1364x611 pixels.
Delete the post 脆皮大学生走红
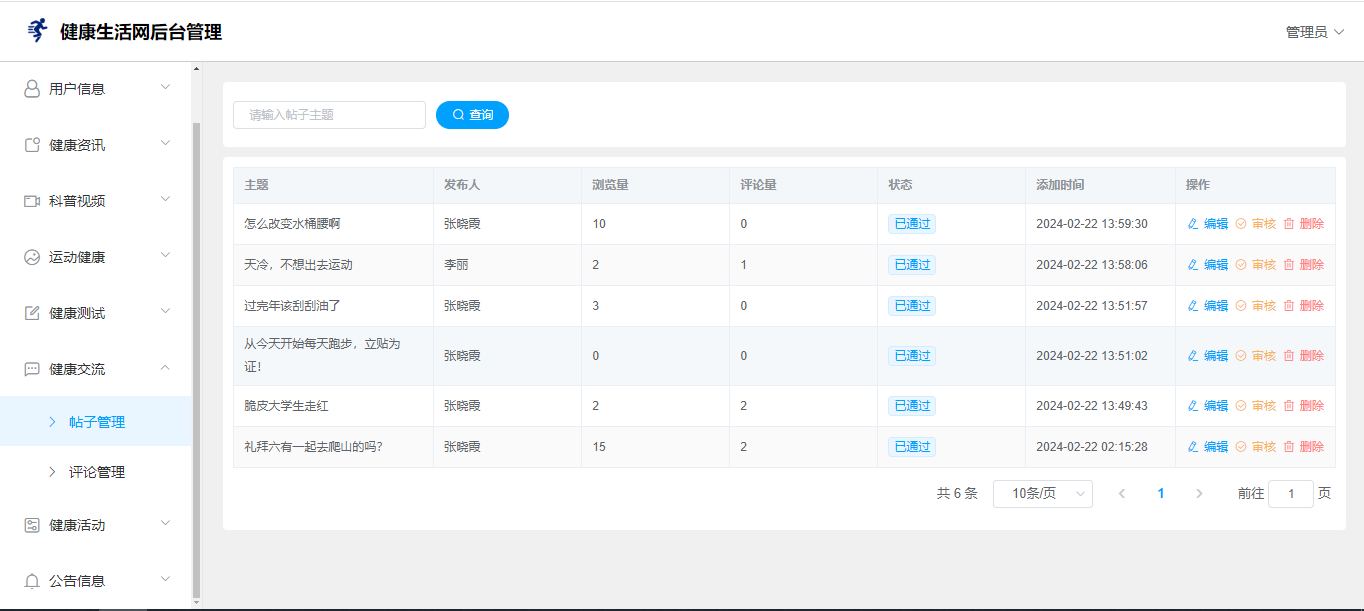(1304, 406)
